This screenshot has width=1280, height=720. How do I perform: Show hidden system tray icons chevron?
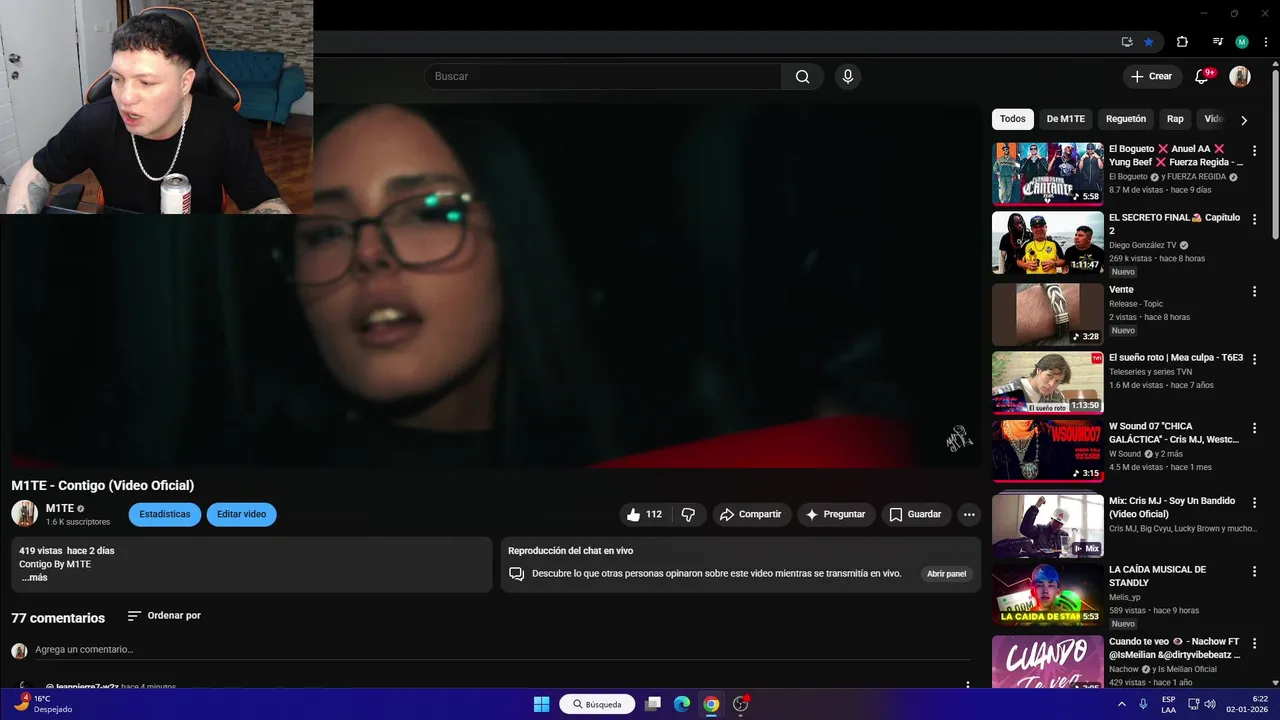pyautogui.click(x=1122, y=704)
